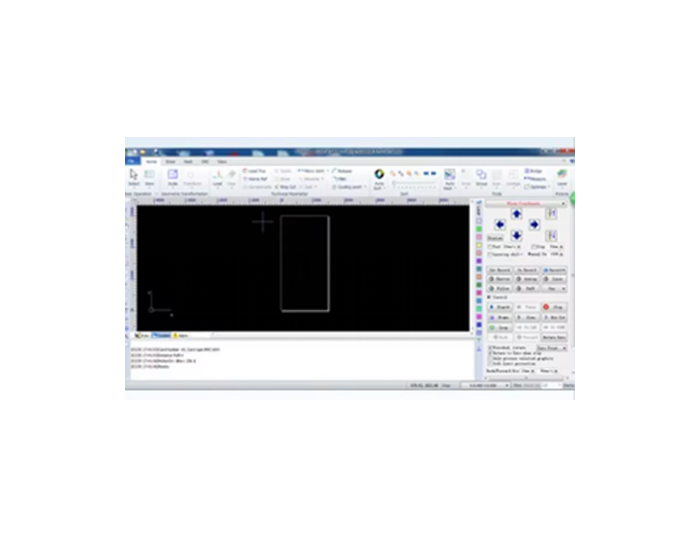Select the green layer color swatch
Viewport: 700px width, 560px height.
click(480, 228)
